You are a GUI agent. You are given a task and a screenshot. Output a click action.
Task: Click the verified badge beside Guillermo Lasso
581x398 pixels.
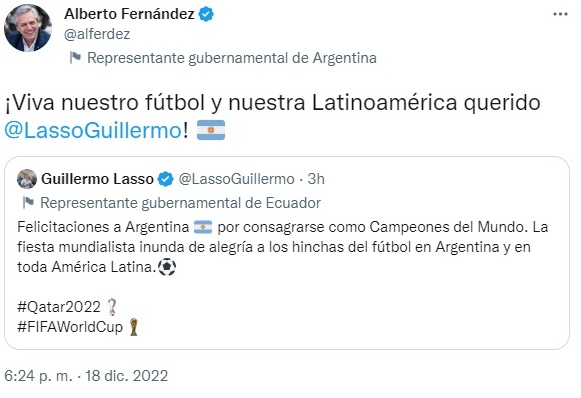(166, 179)
